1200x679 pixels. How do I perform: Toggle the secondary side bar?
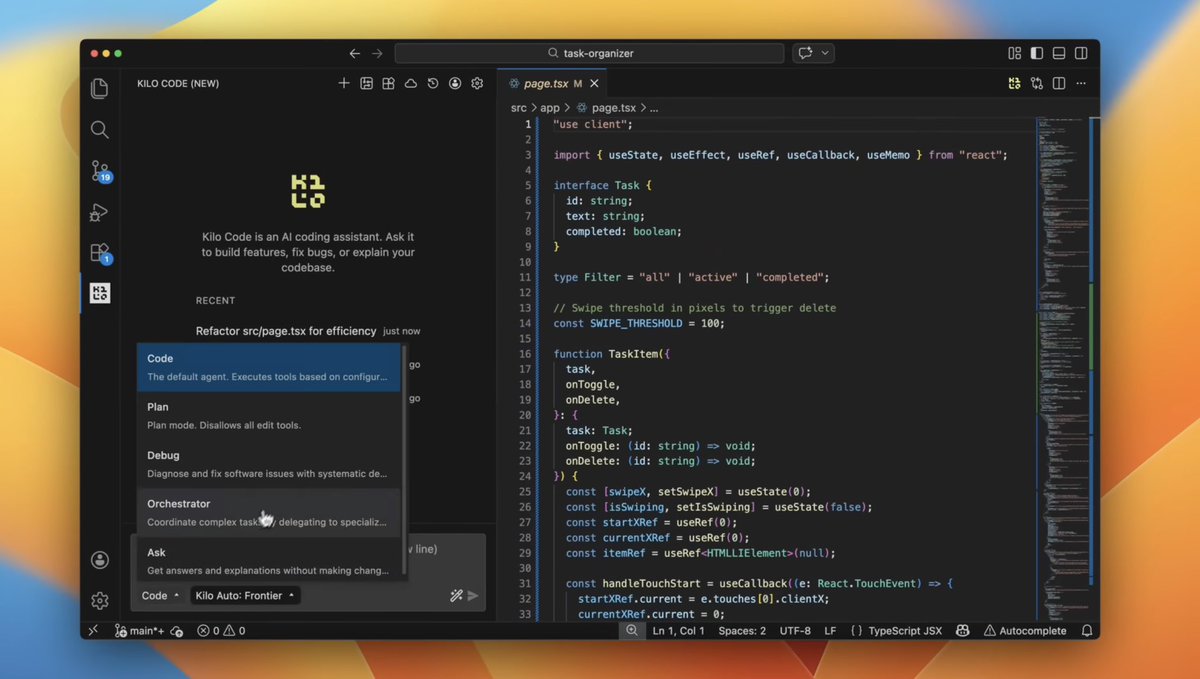(x=1081, y=52)
